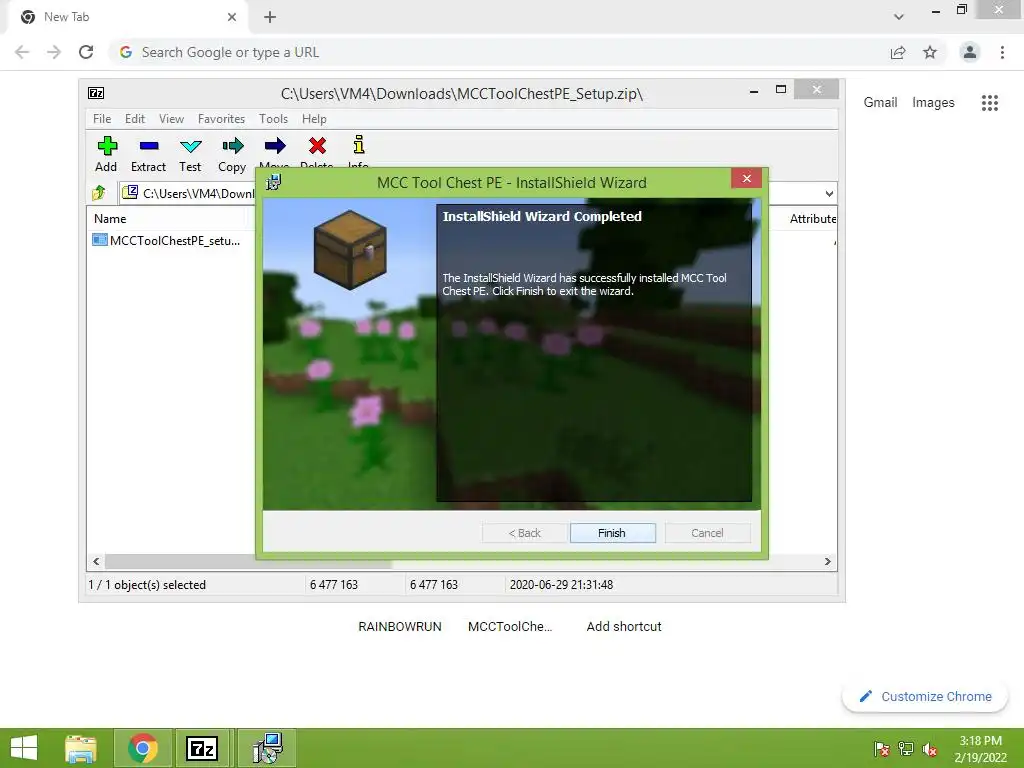Select the MCCToolChestPE_setu... file row icon

pyautogui.click(x=99, y=240)
